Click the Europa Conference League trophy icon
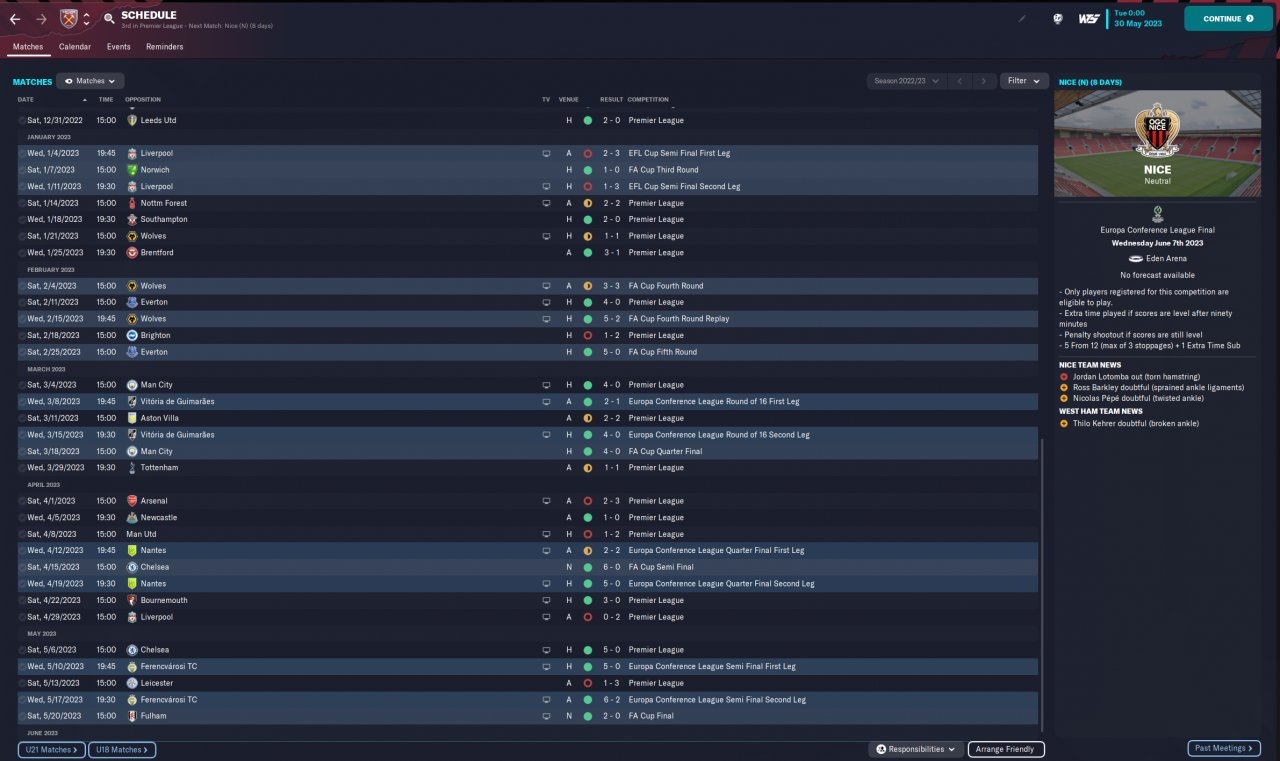The height and width of the screenshot is (761, 1280). pos(1157,213)
